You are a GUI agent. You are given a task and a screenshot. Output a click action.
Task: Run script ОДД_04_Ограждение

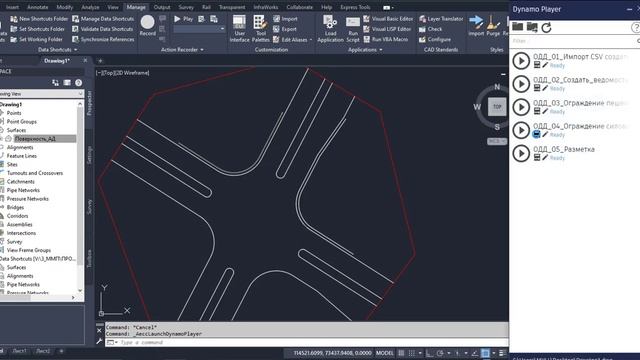(x=521, y=130)
